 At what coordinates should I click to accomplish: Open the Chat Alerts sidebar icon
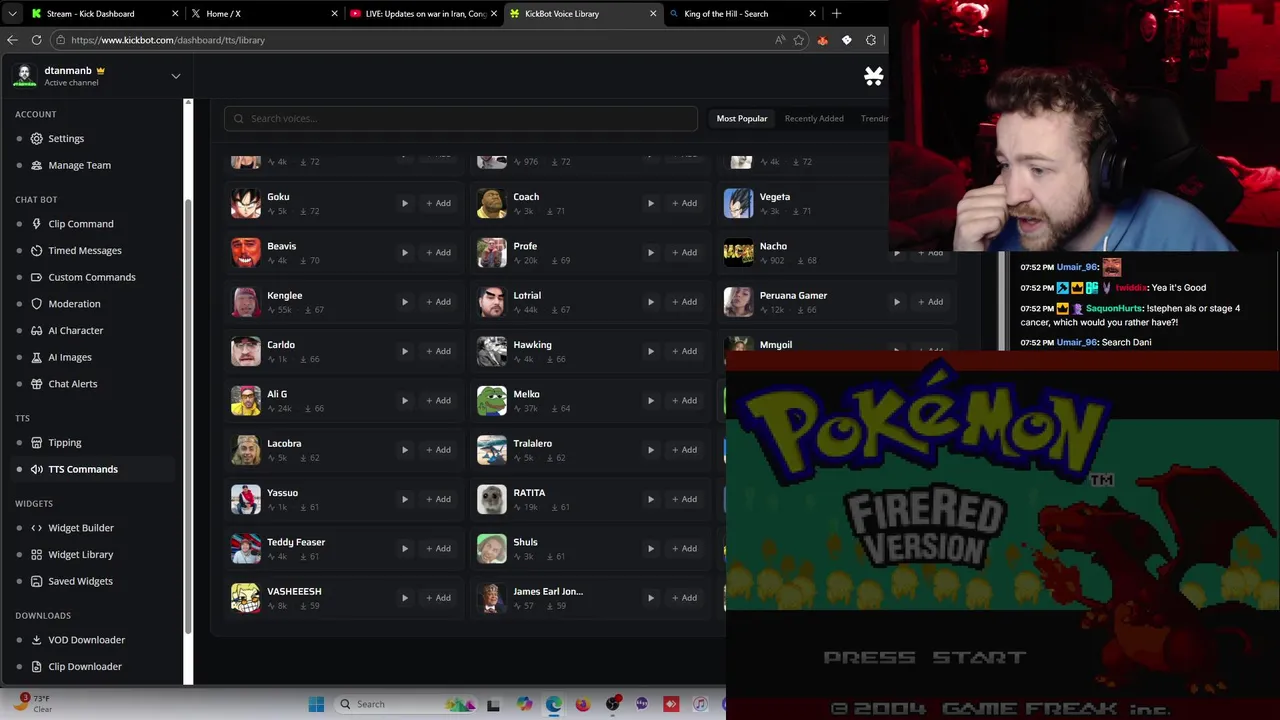click(x=37, y=384)
